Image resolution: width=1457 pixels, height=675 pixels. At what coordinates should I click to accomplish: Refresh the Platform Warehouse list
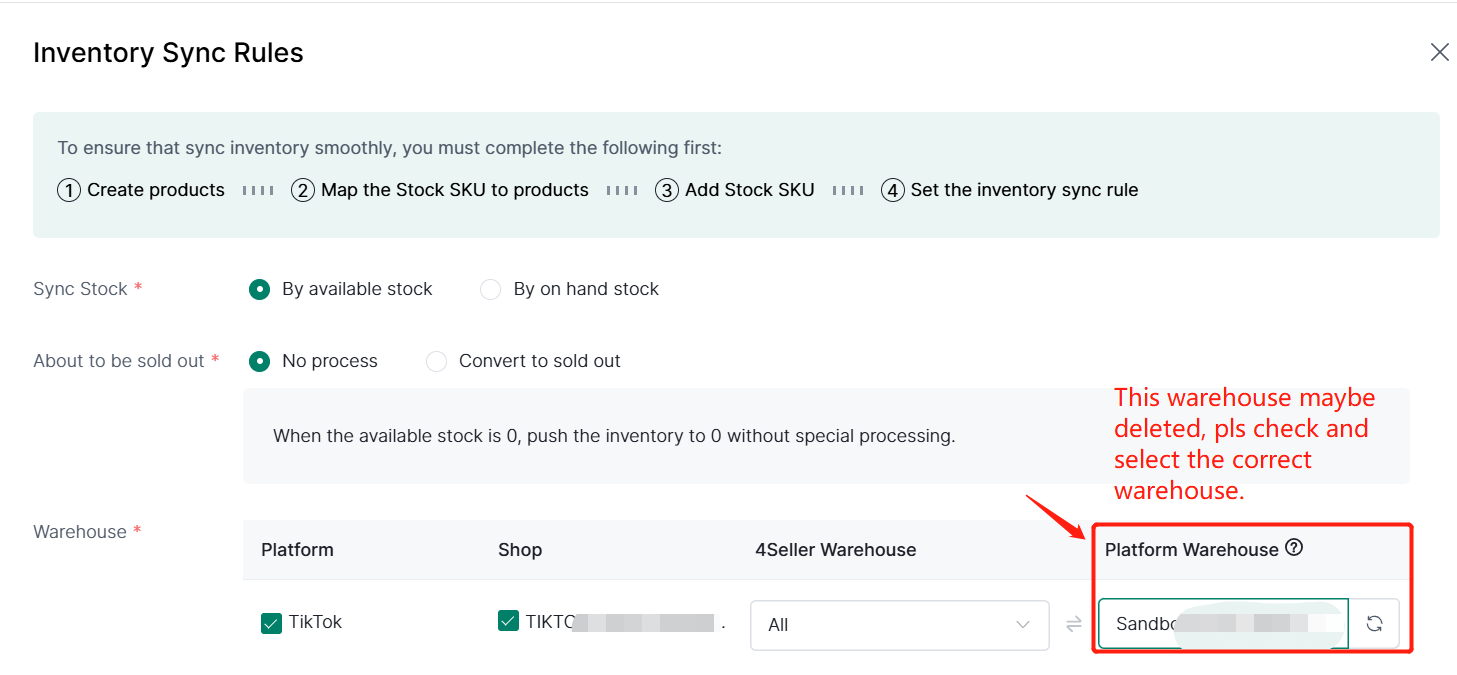tap(1374, 624)
